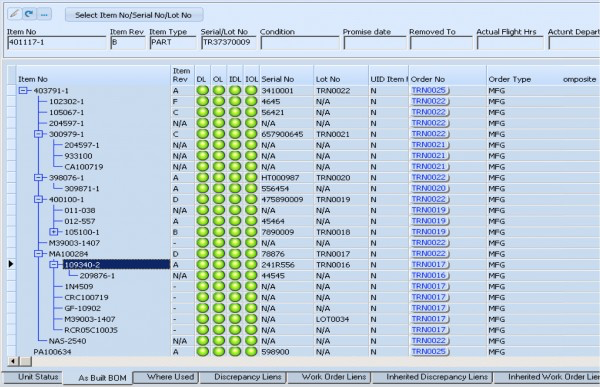Open the ellipsis more-options toolbar icon
600x387 pixels.
[44, 14]
